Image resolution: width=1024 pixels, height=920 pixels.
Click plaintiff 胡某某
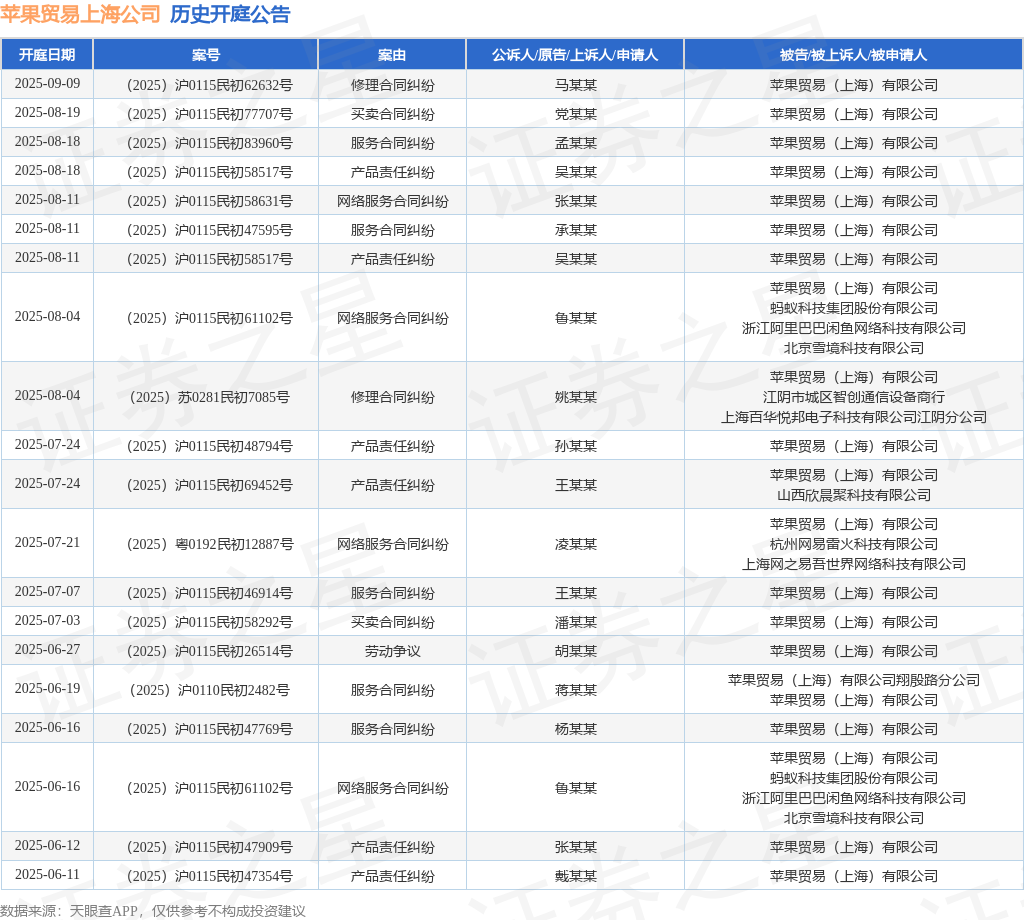click(x=575, y=651)
